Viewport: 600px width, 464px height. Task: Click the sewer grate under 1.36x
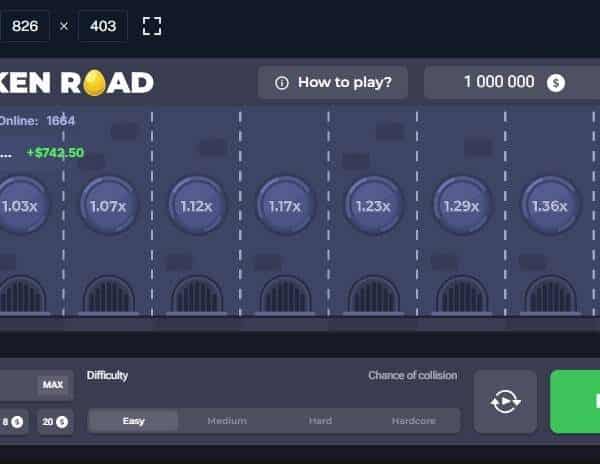[x=550, y=294]
